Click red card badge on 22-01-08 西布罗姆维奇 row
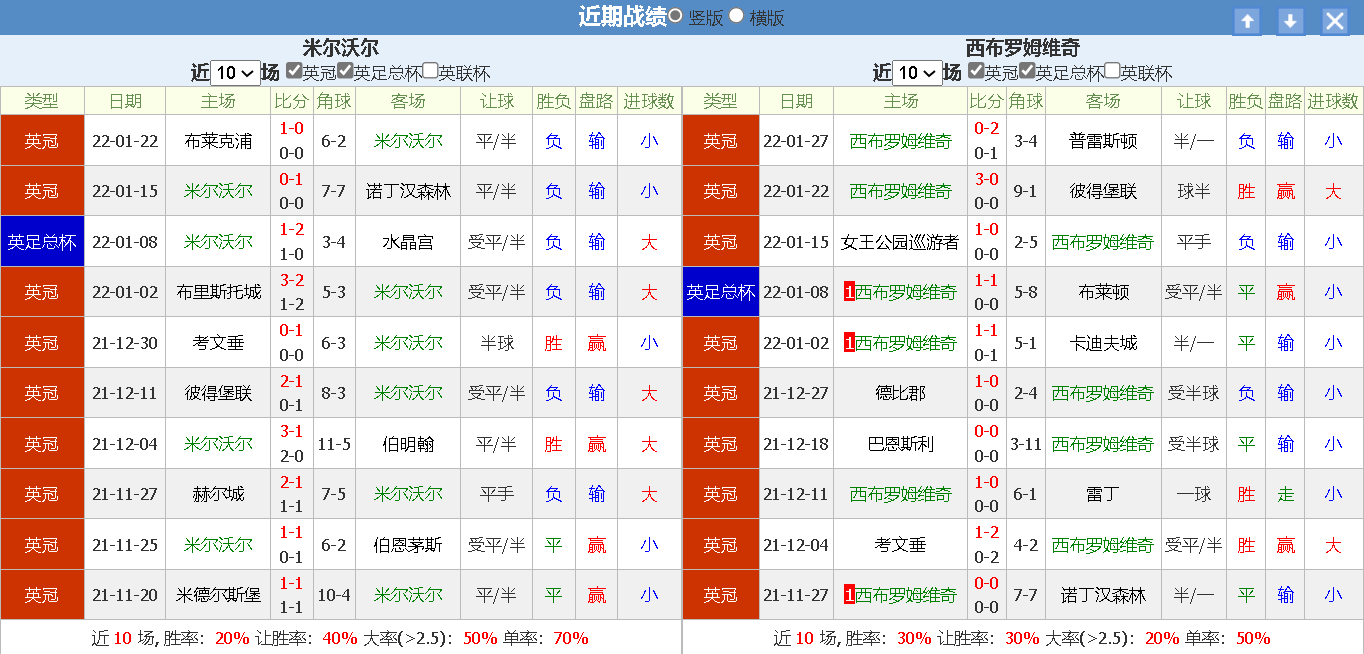Viewport: 1364px width, 654px height. pyautogui.click(x=849, y=292)
